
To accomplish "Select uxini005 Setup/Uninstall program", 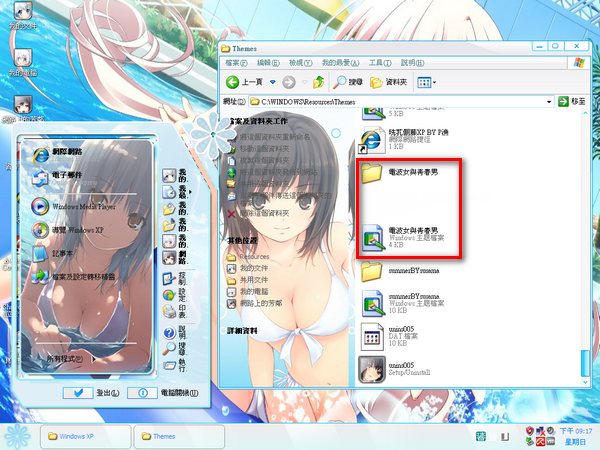I will tap(395, 369).
